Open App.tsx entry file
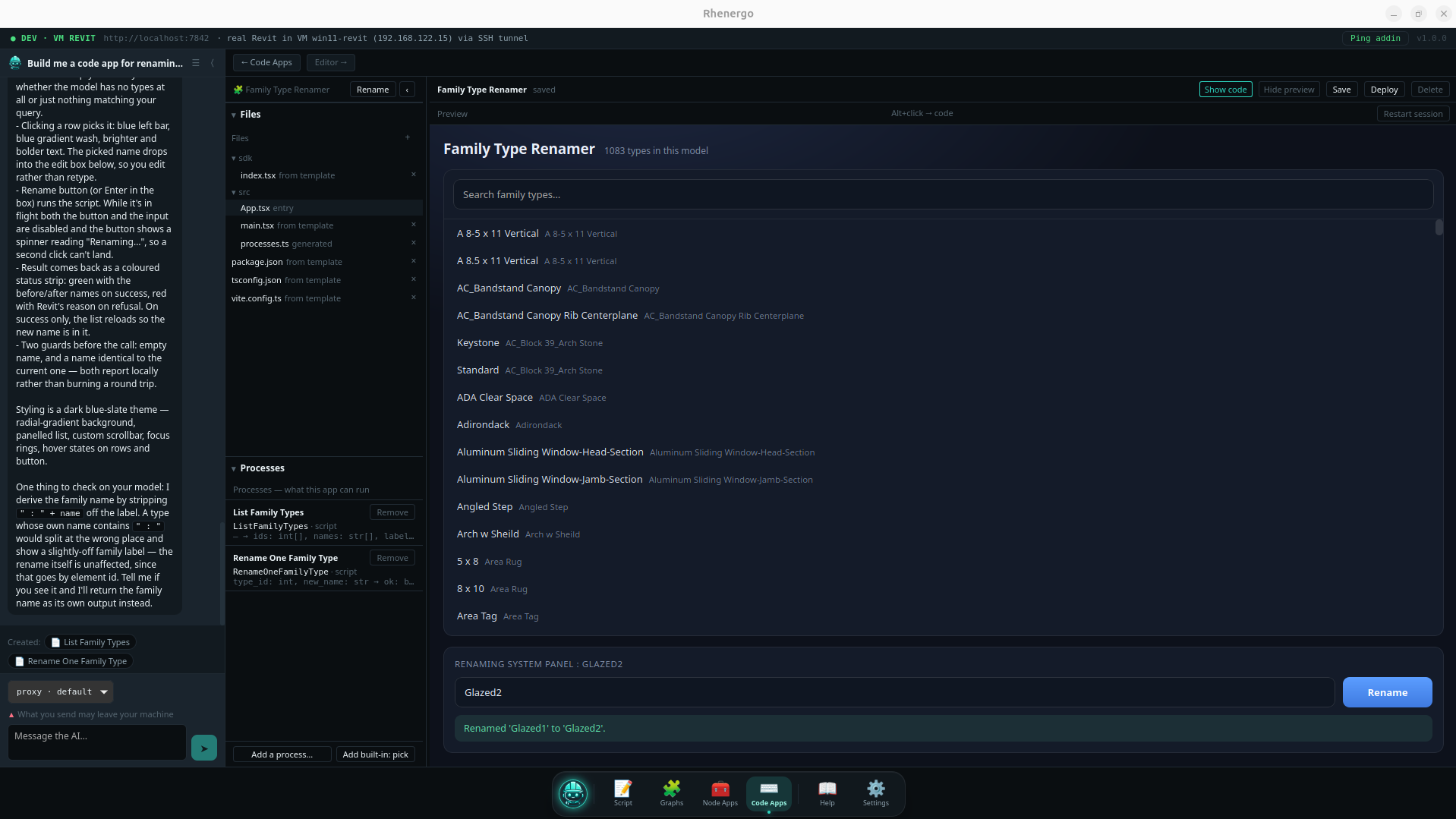Image resolution: width=1456 pixels, height=819 pixels. click(324, 208)
